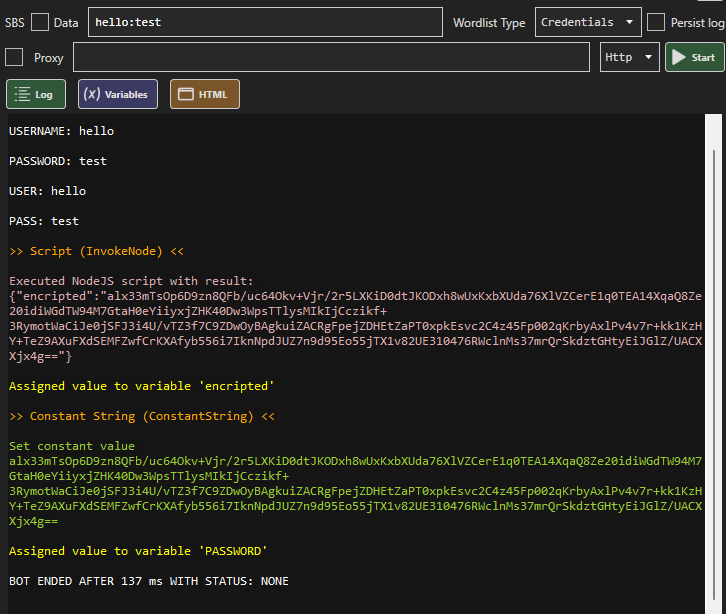Image resolution: width=726 pixels, height=614 pixels.
Task: Click the 'PASS: test' log line
Action: [44, 221]
